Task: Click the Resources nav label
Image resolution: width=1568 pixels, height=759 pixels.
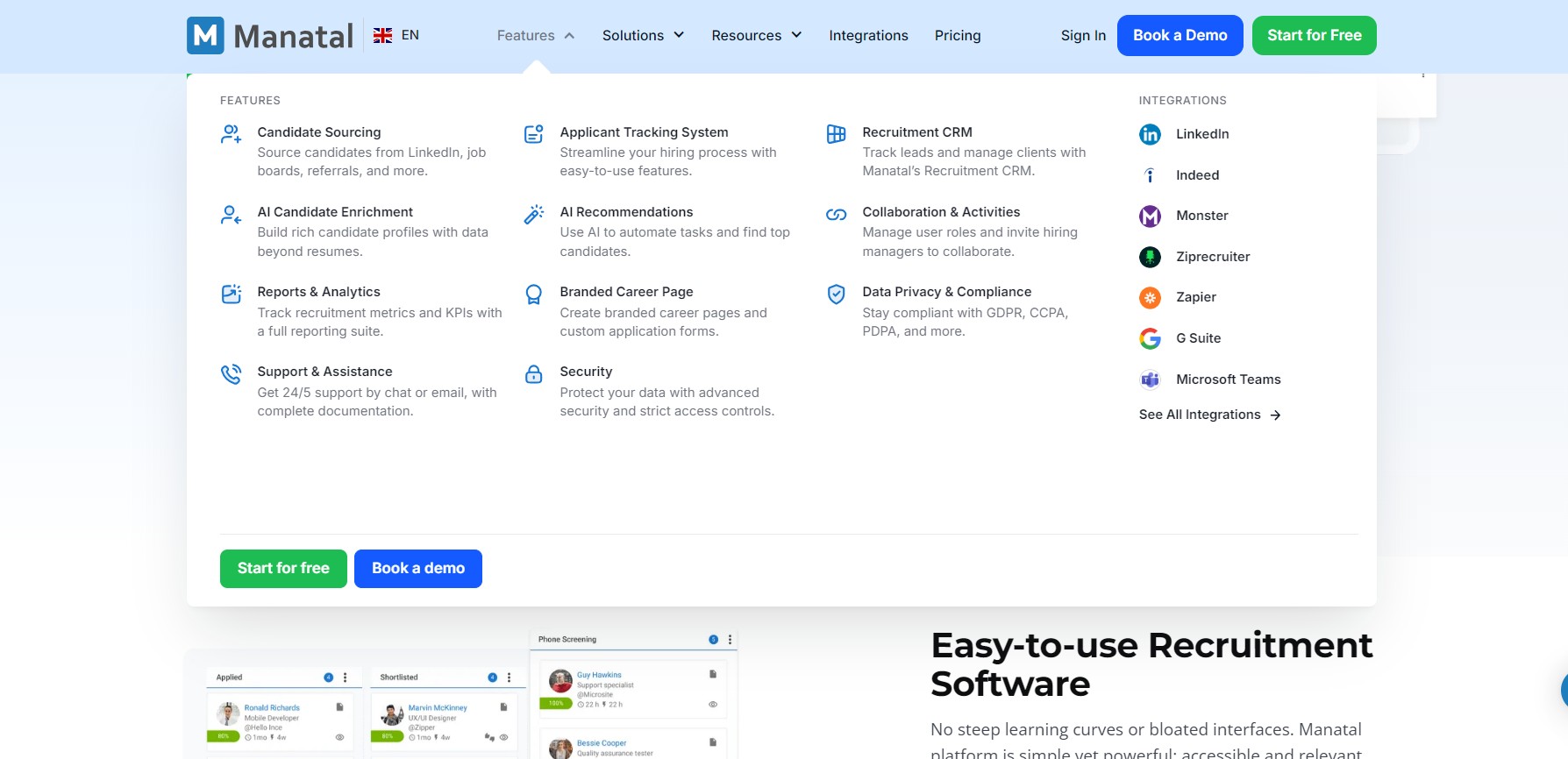Action: (746, 35)
